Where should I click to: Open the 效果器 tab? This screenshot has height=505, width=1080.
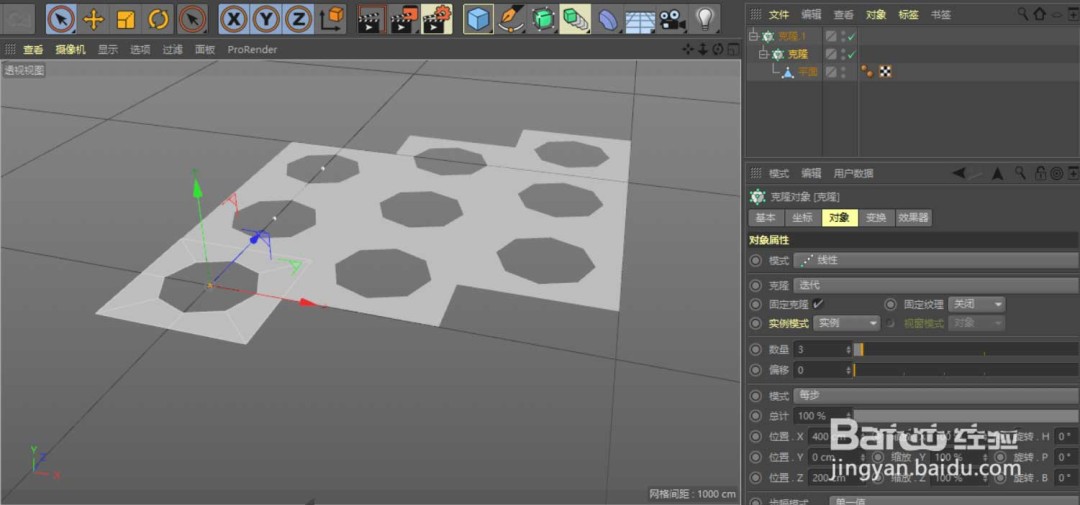pyautogui.click(x=913, y=218)
